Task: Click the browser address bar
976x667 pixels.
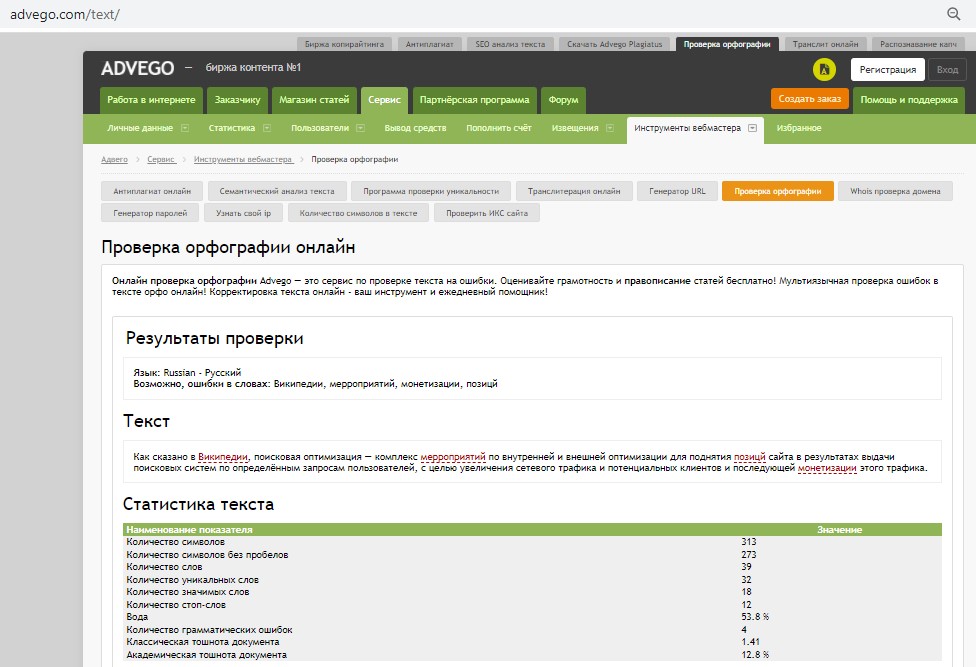Action: click(x=400, y=14)
